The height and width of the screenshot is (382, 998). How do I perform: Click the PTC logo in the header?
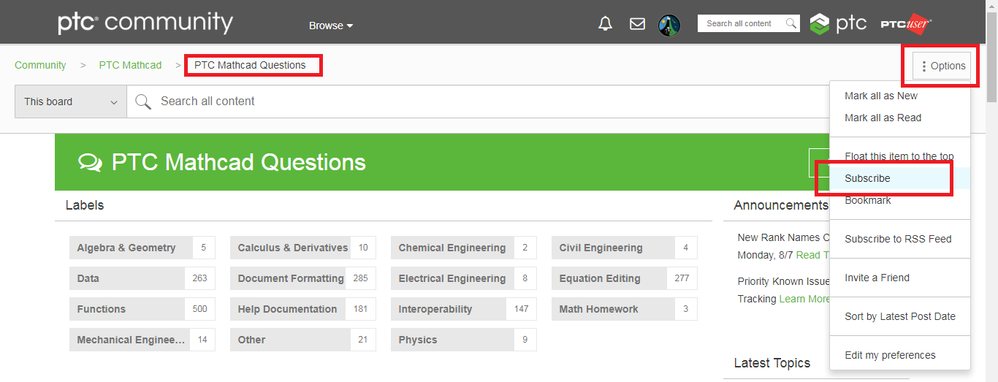(x=838, y=24)
